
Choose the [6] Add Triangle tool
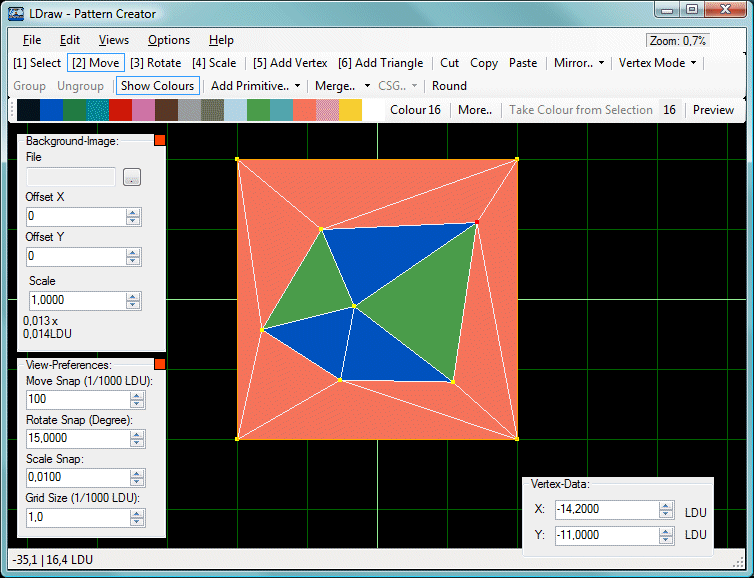[x=380, y=63]
